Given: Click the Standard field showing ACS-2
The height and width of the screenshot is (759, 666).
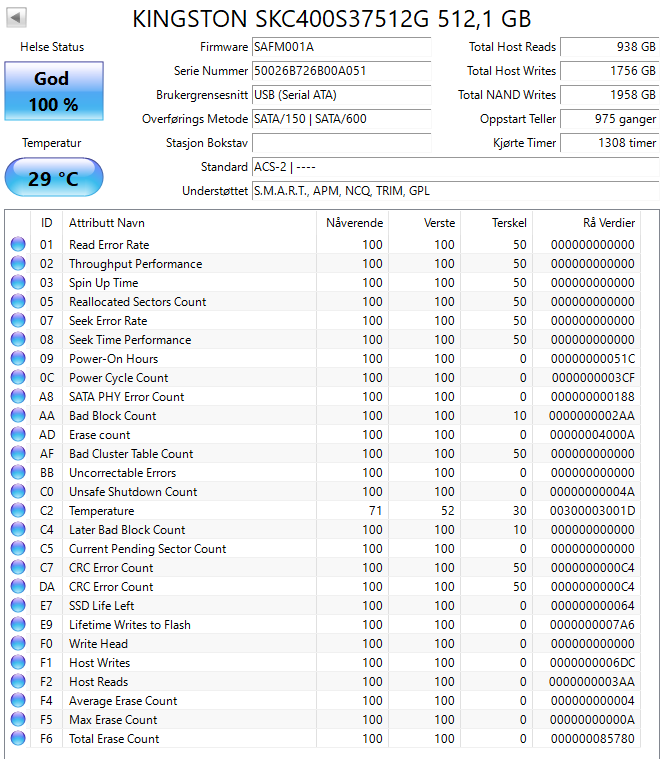Looking at the screenshot, I should click(455, 167).
